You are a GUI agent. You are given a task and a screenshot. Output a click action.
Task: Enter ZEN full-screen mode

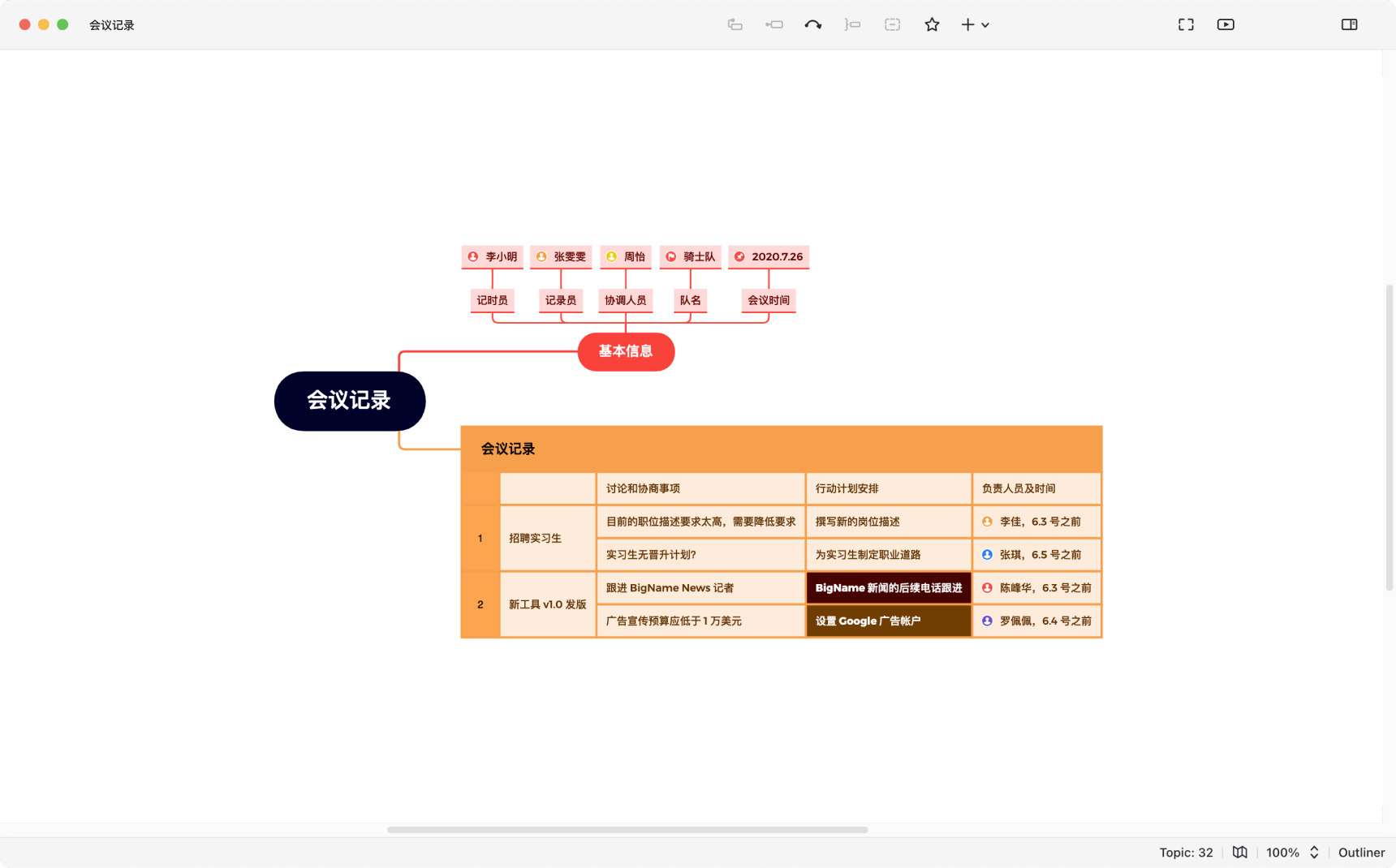(1186, 25)
